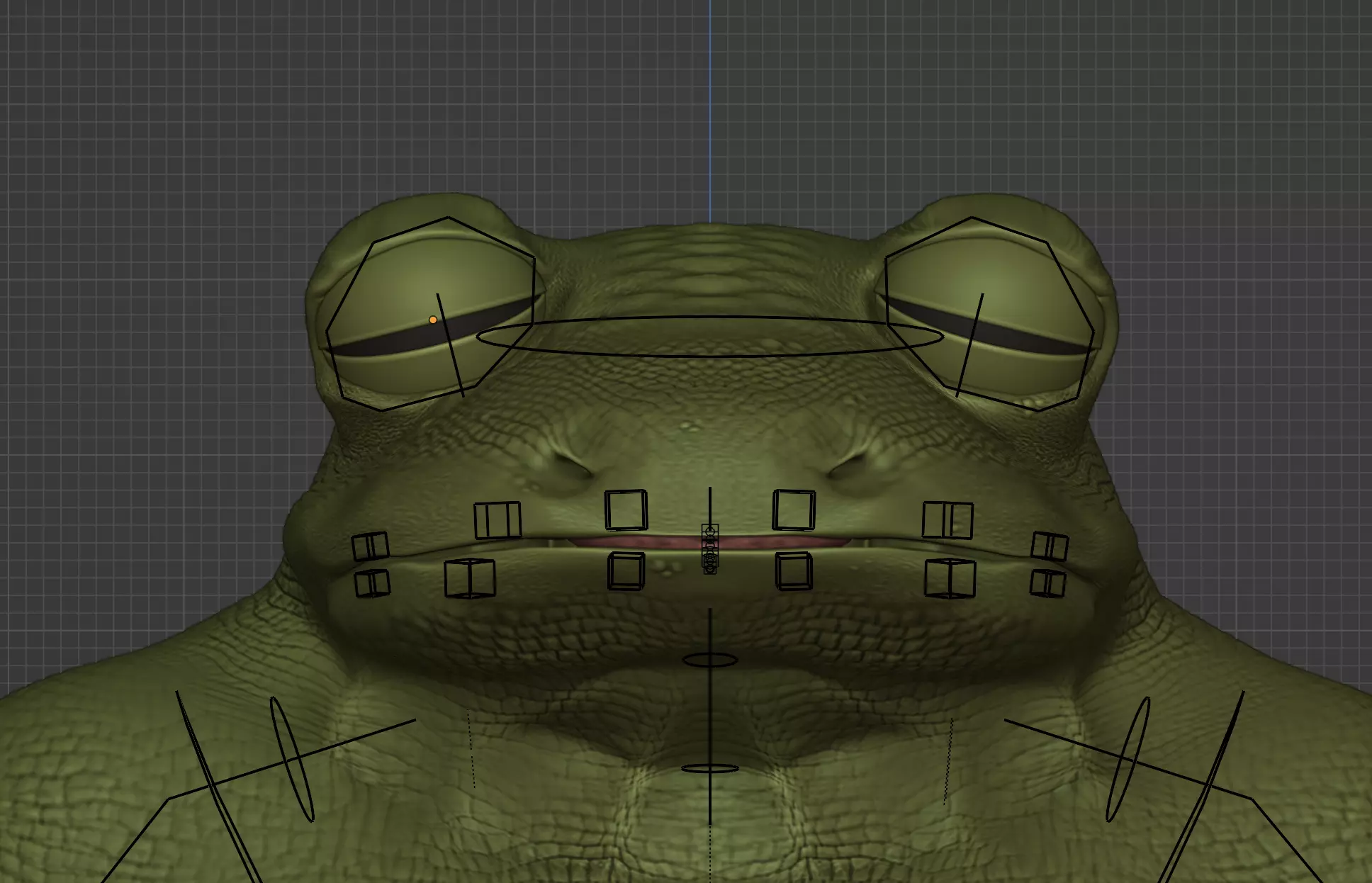
Task: Select outer upper lip box controller on screen-right
Action: click(948, 520)
